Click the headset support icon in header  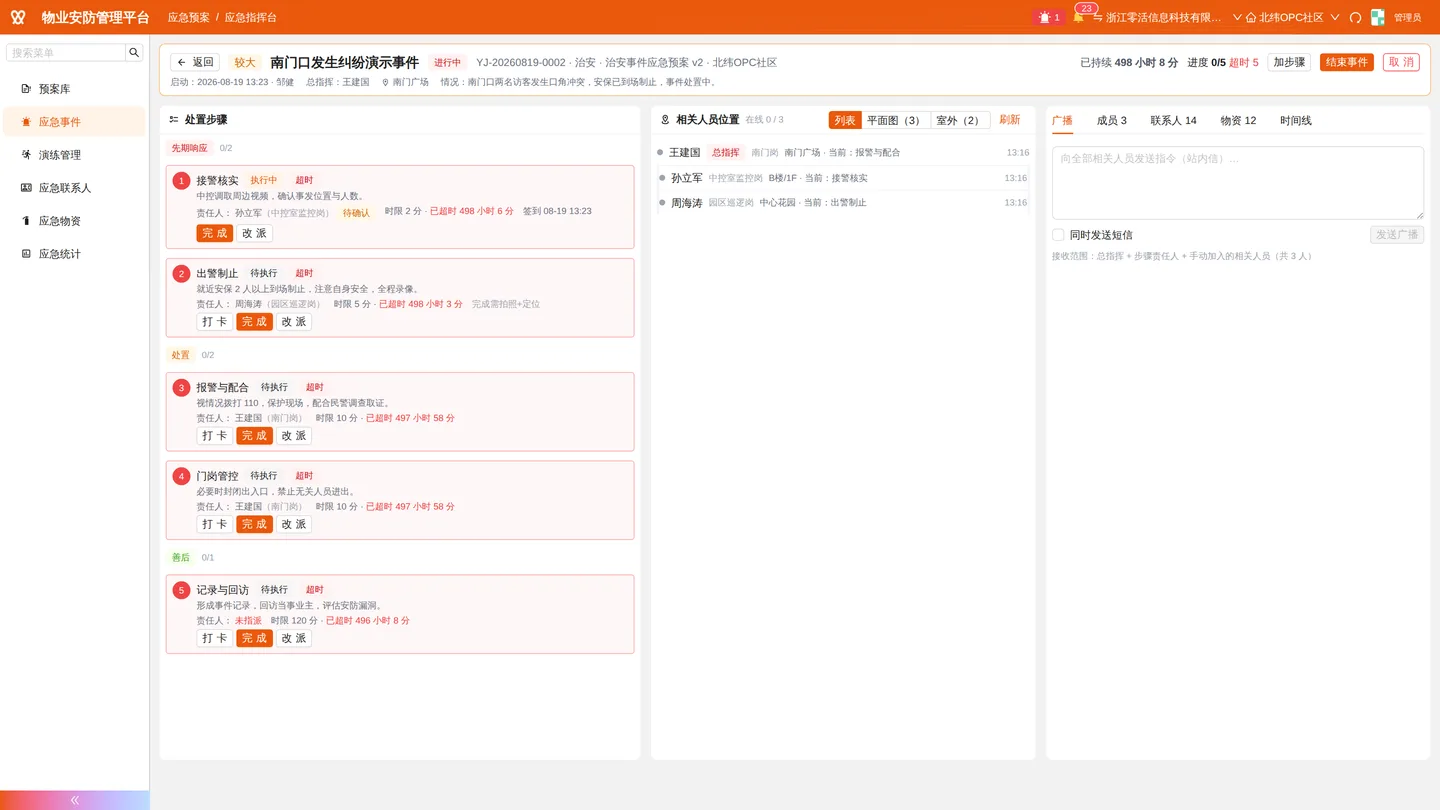[1356, 17]
